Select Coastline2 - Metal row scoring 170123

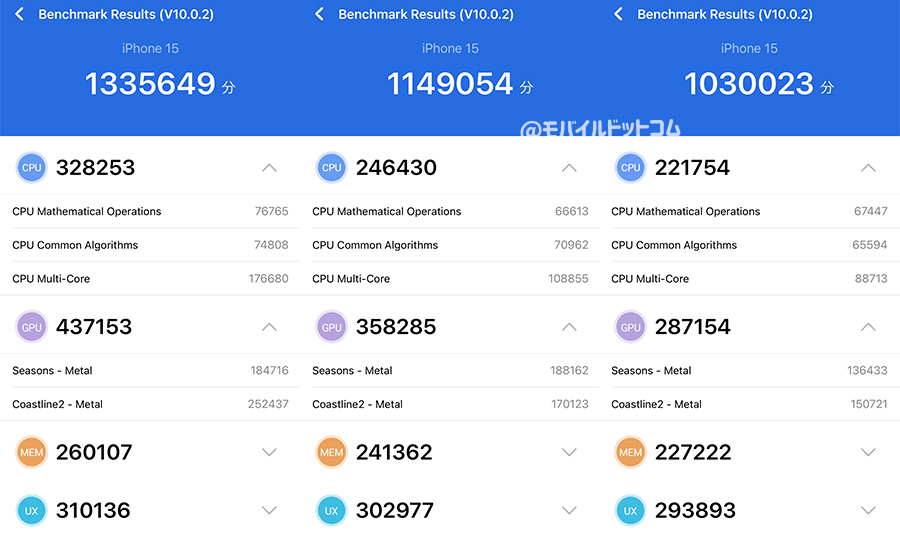coord(450,404)
